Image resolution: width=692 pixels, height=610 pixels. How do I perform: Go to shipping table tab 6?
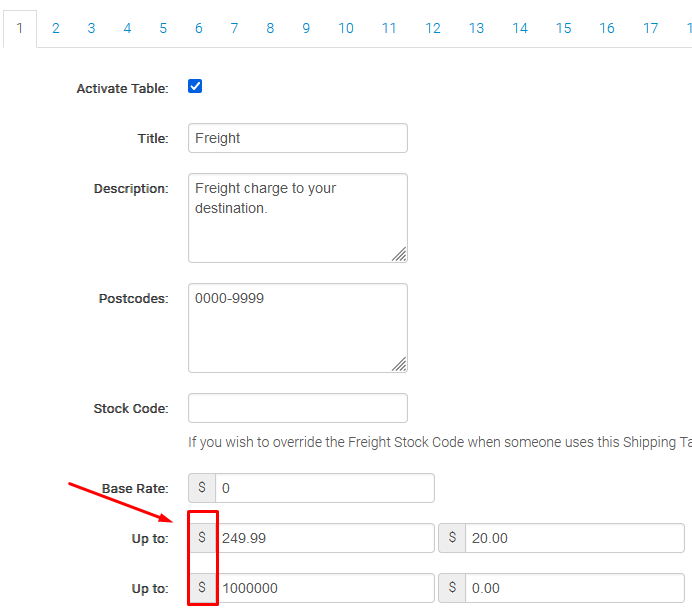pyautogui.click(x=198, y=28)
